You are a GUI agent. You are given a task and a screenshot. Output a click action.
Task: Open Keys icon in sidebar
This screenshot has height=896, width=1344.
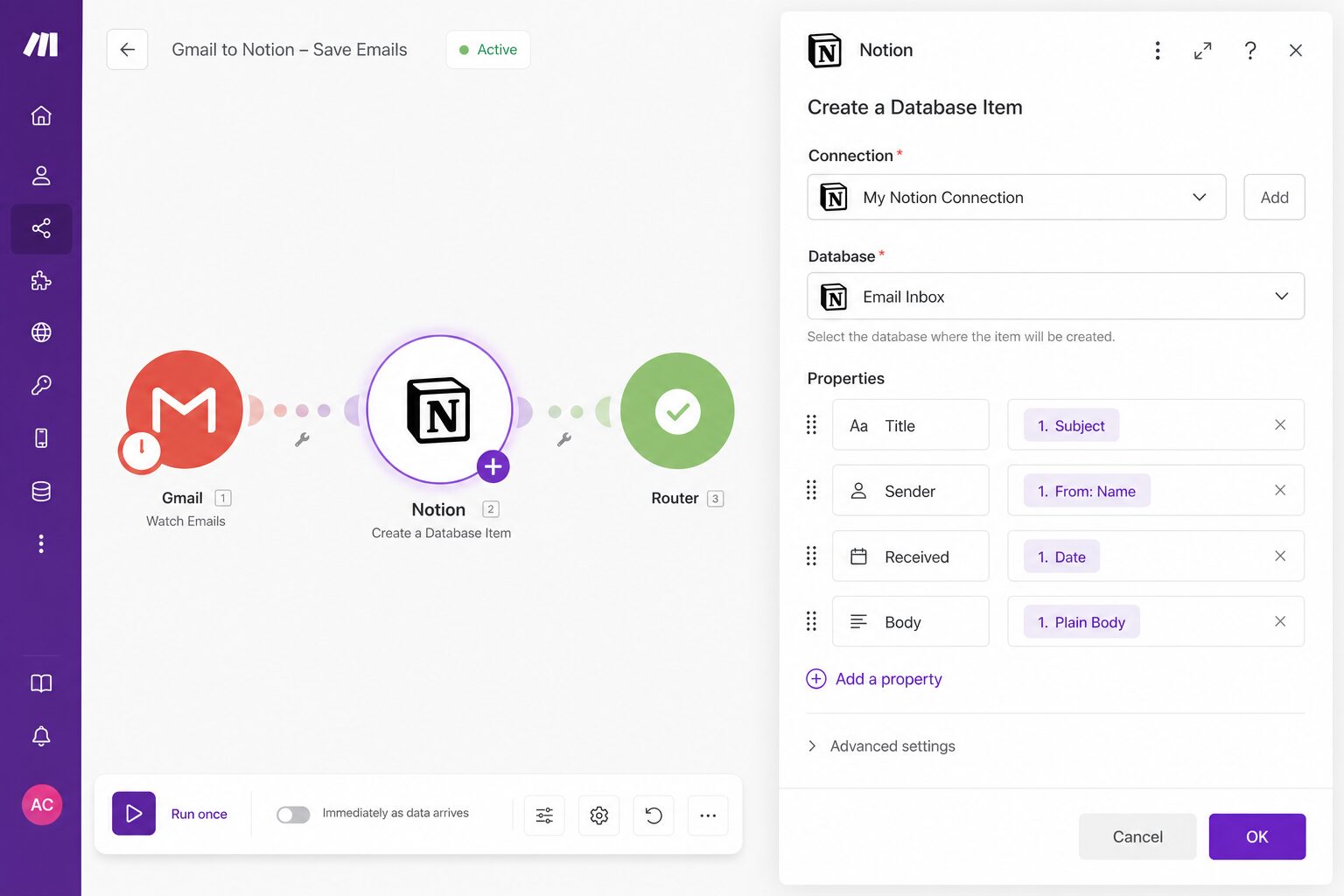click(41, 385)
